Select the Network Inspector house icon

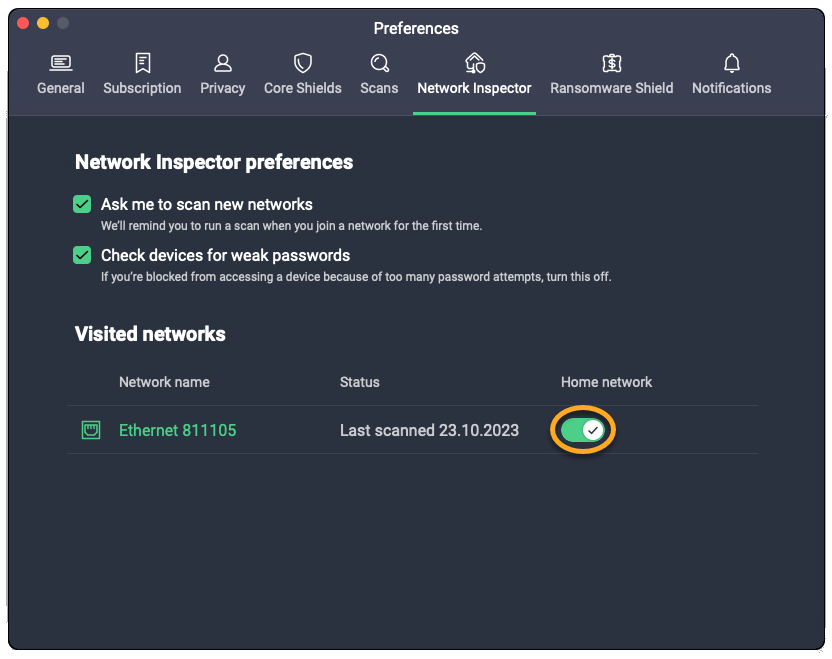click(475, 64)
